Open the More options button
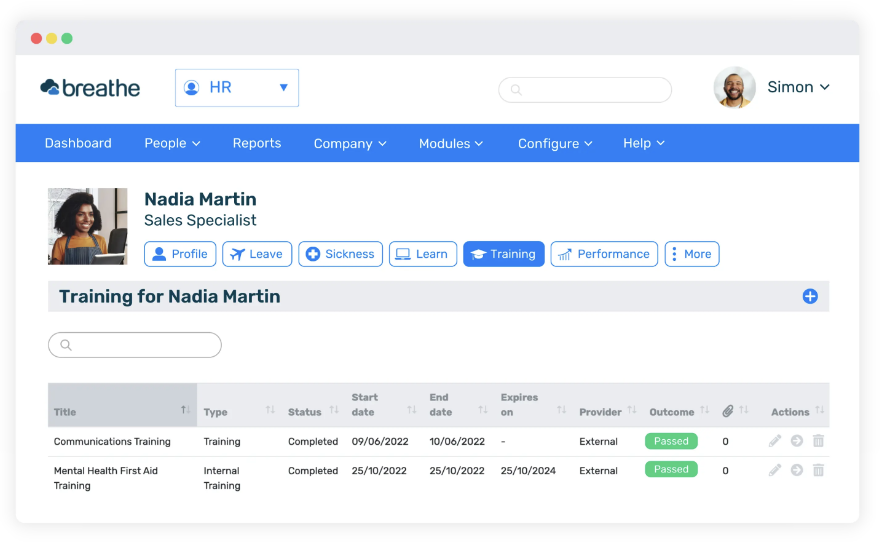Image resolution: width=882 pixels, height=542 pixels. pos(691,254)
